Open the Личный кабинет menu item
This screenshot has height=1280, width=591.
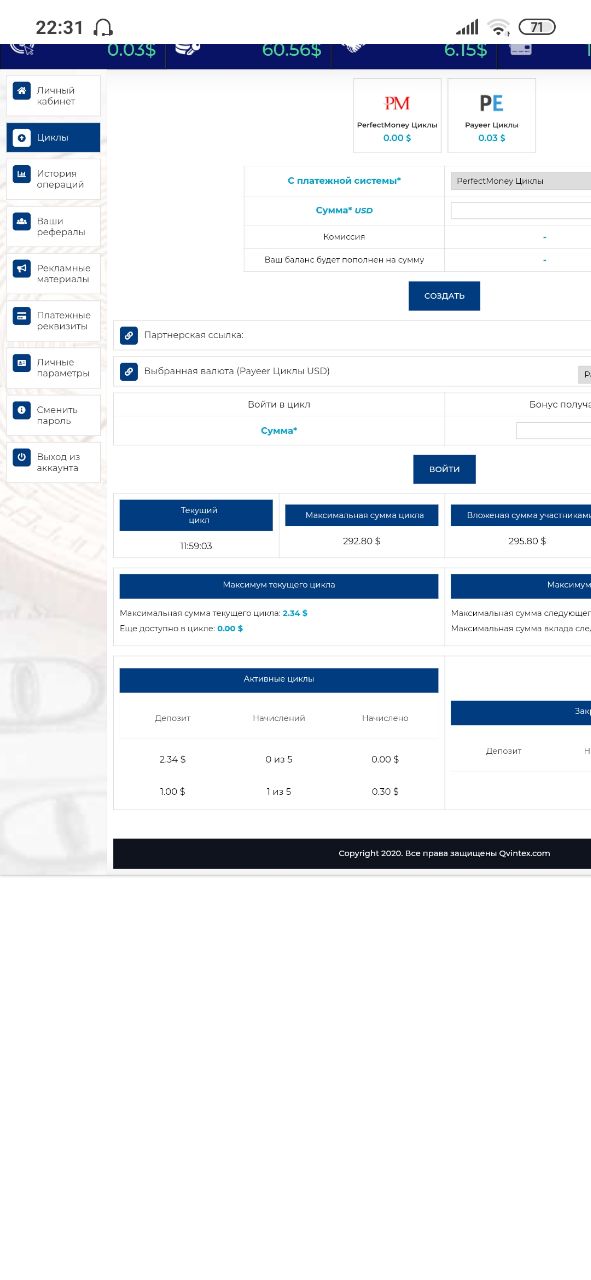click(x=53, y=96)
